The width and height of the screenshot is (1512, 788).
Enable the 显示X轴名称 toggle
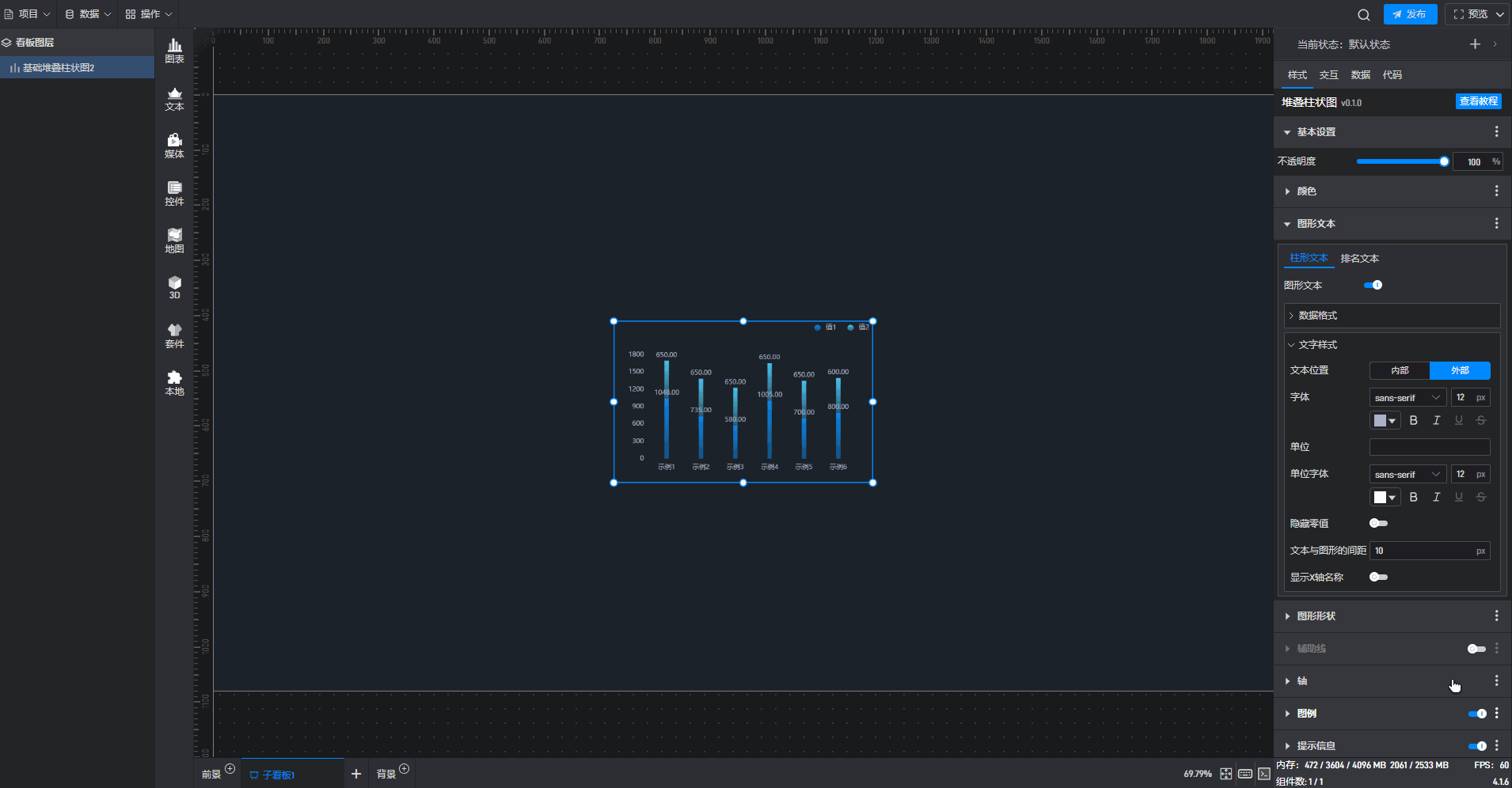pyautogui.click(x=1378, y=577)
